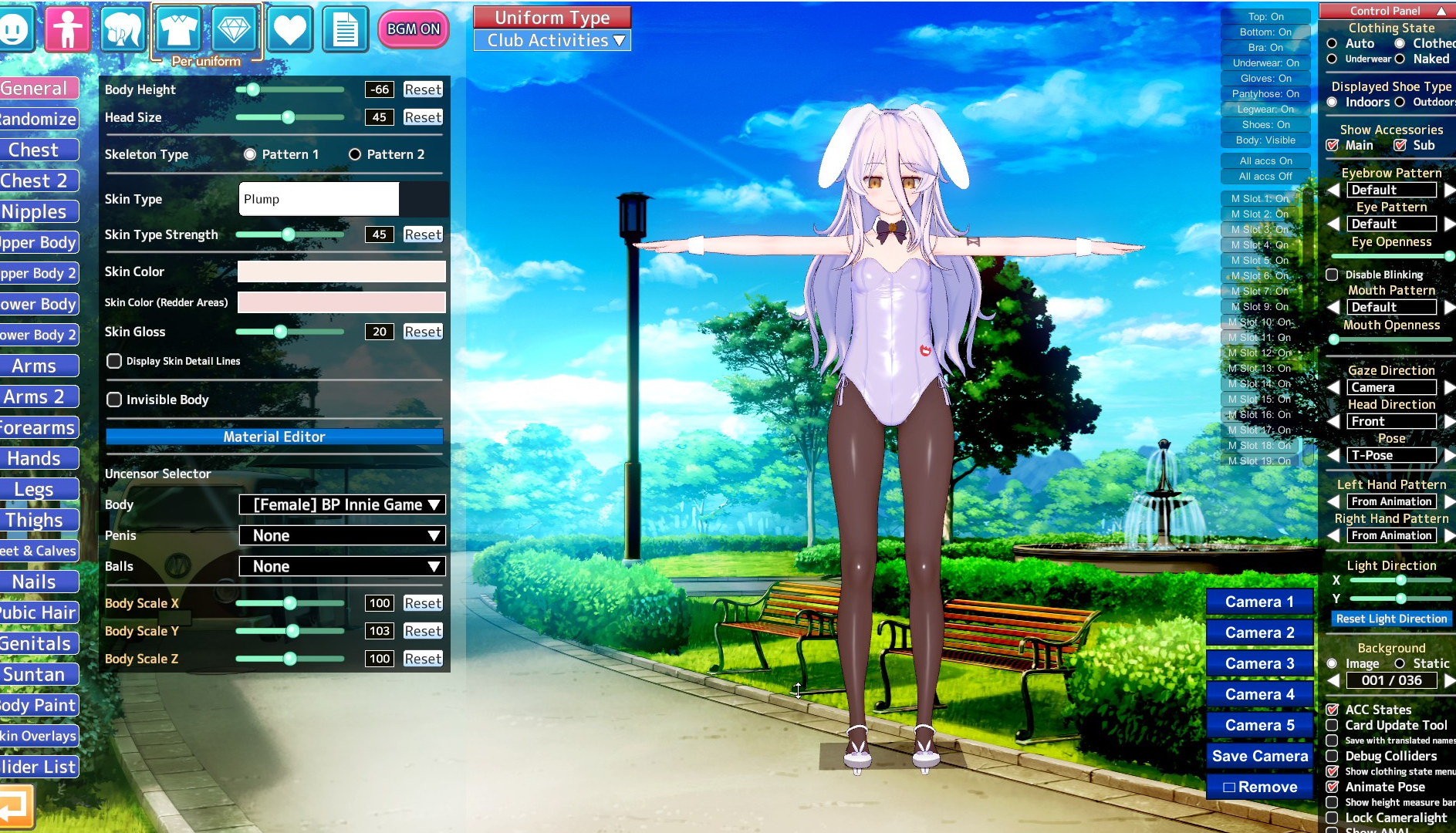This screenshot has height=833, width=1456.
Task: Toggle the BGM ON button
Action: tap(414, 29)
